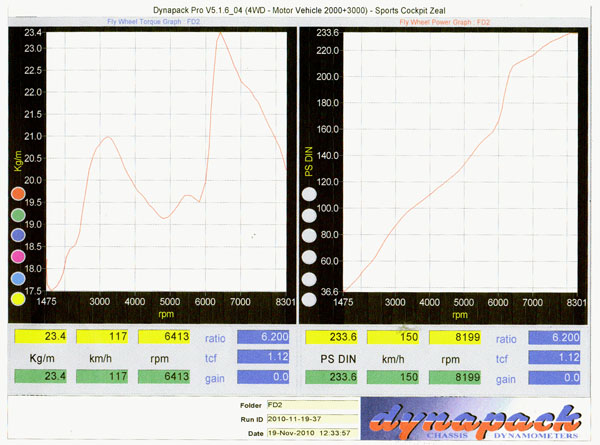Screen dimensions: 600x445
Task: Click green power value 233.6 field
Action: click(331, 377)
